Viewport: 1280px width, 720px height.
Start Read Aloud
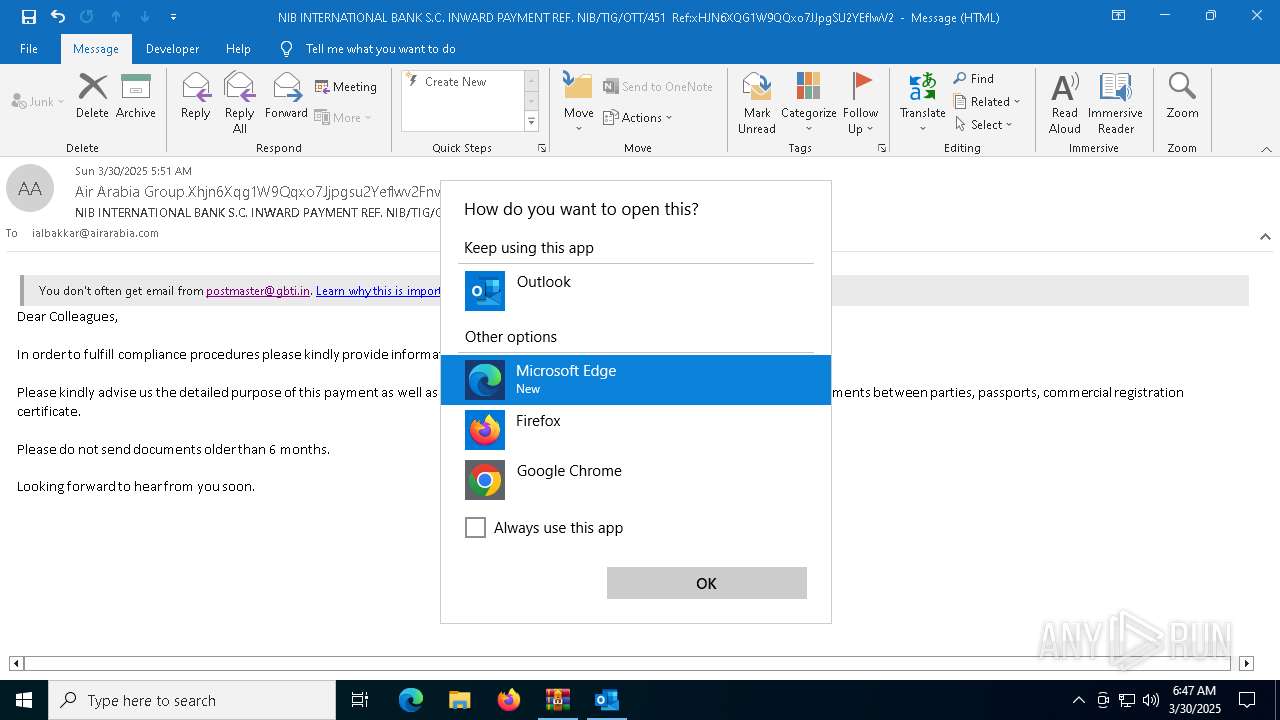tap(1065, 103)
